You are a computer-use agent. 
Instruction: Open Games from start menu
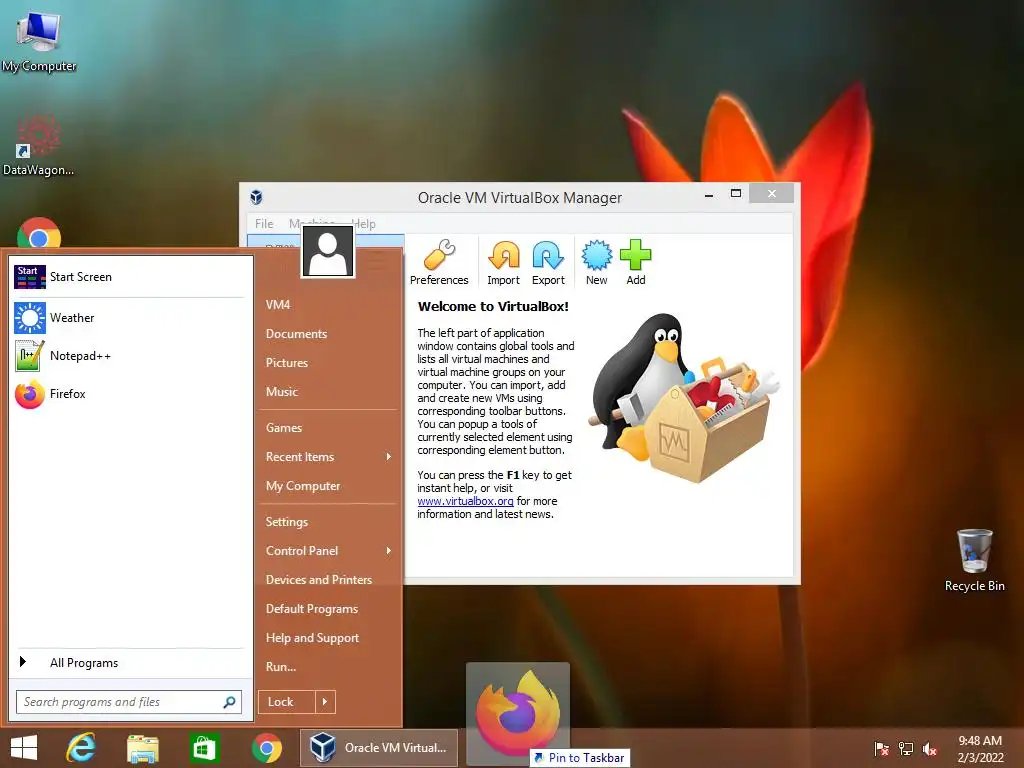[x=283, y=428]
